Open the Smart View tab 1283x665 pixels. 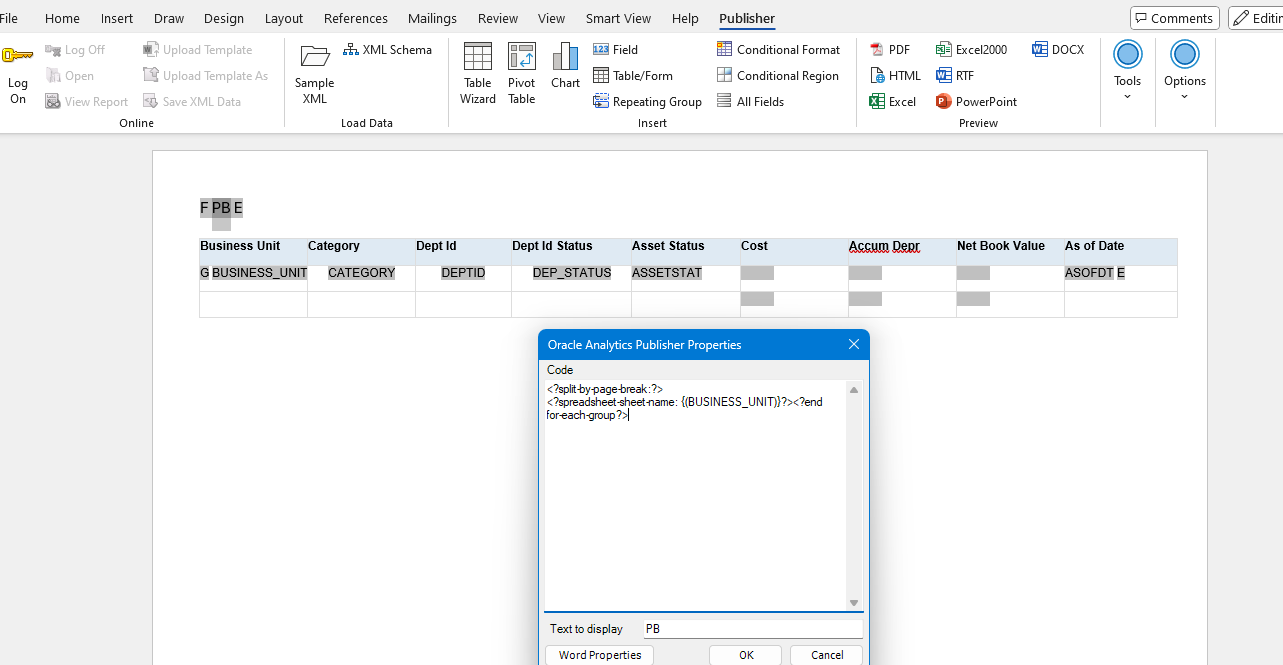click(x=618, y=18)
